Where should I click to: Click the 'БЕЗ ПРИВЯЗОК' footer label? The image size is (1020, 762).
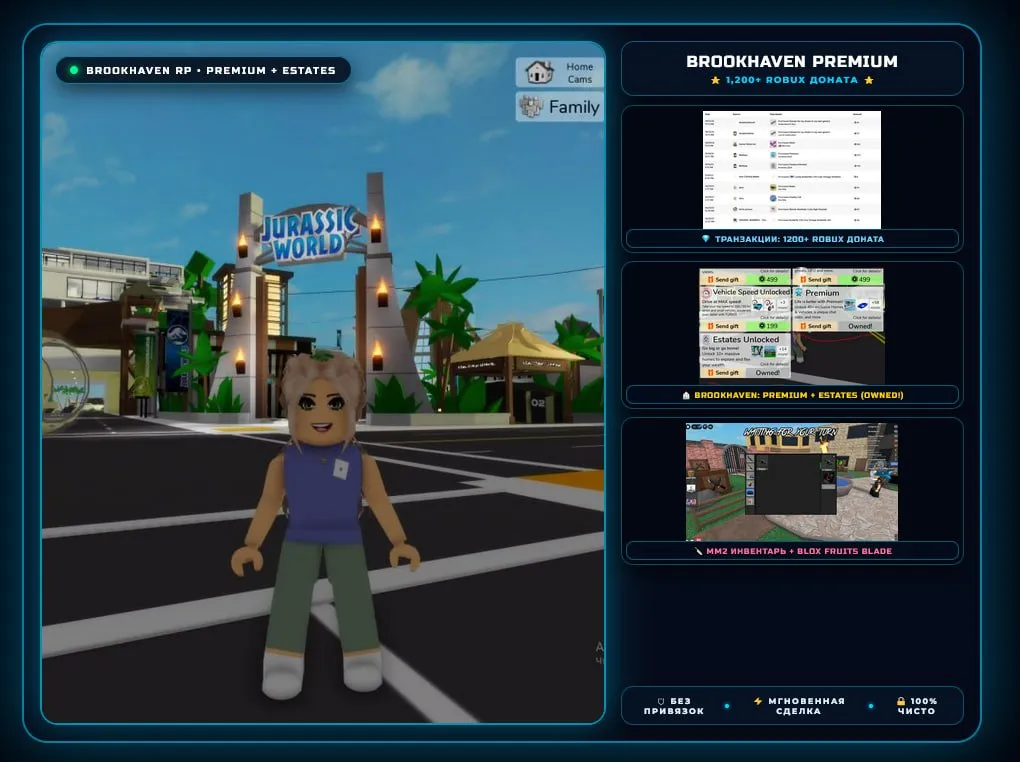click(x=674, y=706)
